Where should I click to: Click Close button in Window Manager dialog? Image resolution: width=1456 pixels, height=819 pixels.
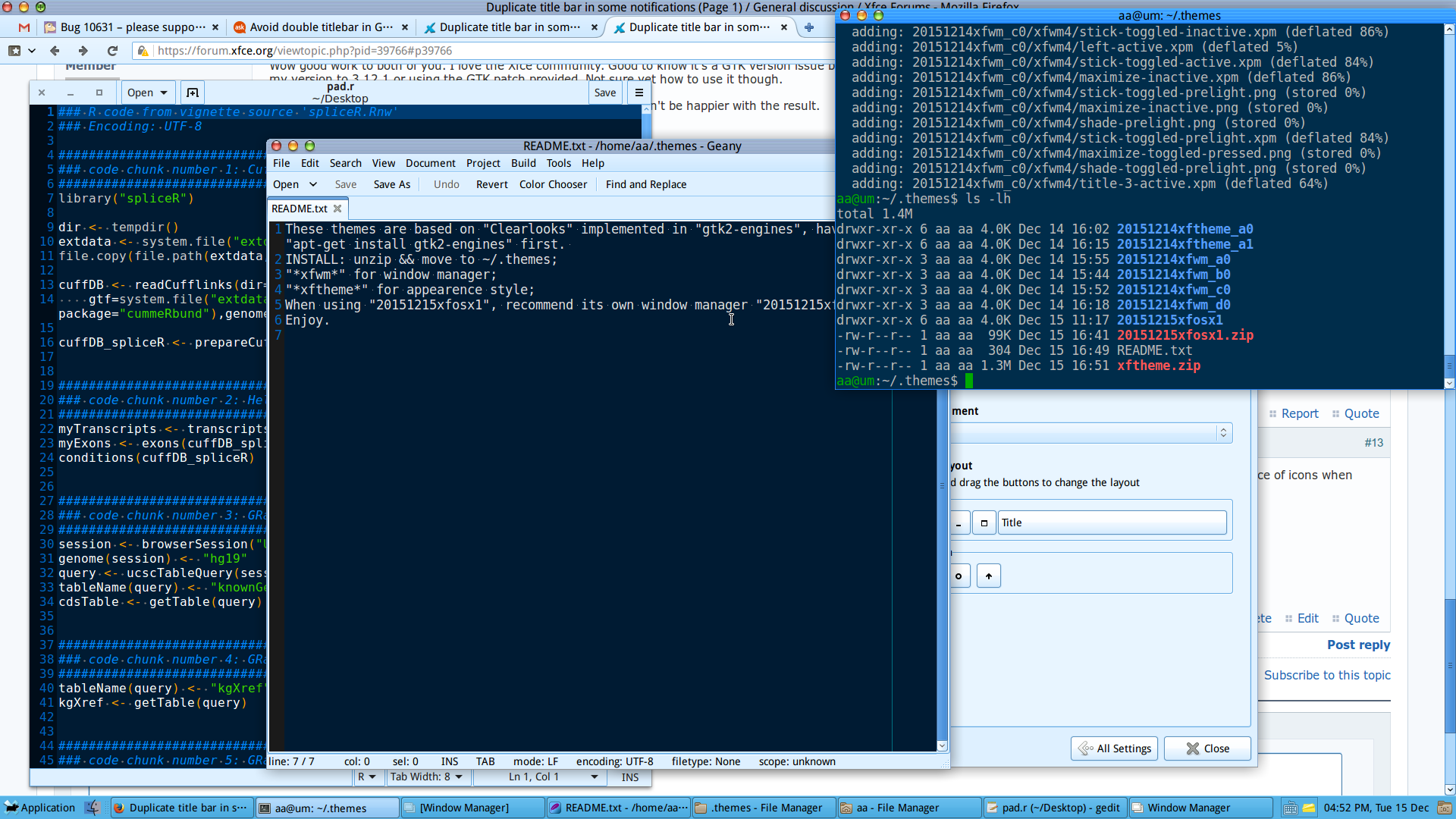click(x=1207, y=748)
